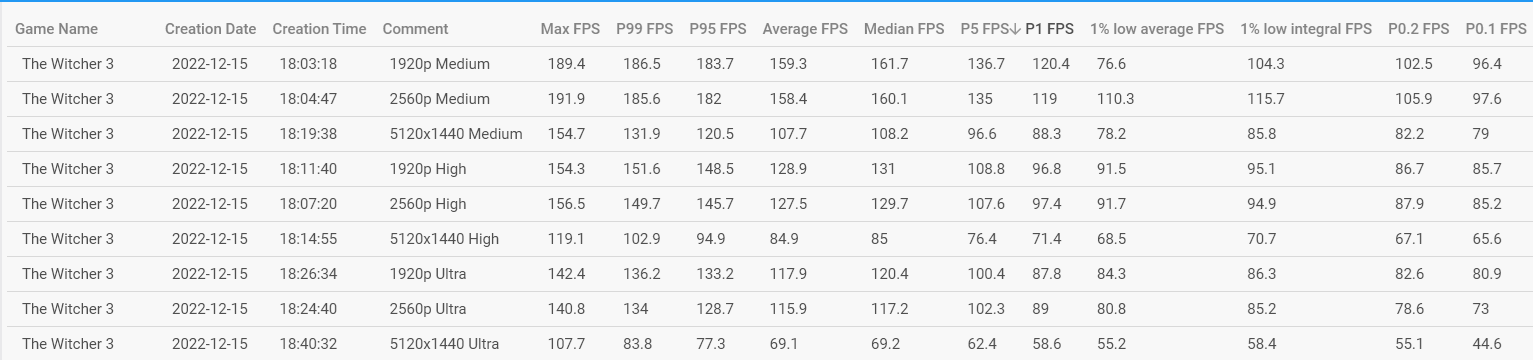The width and height of the screenshot is (1533, 360).
Task: Sort by Median FPS header
Action: click(904, 29)
